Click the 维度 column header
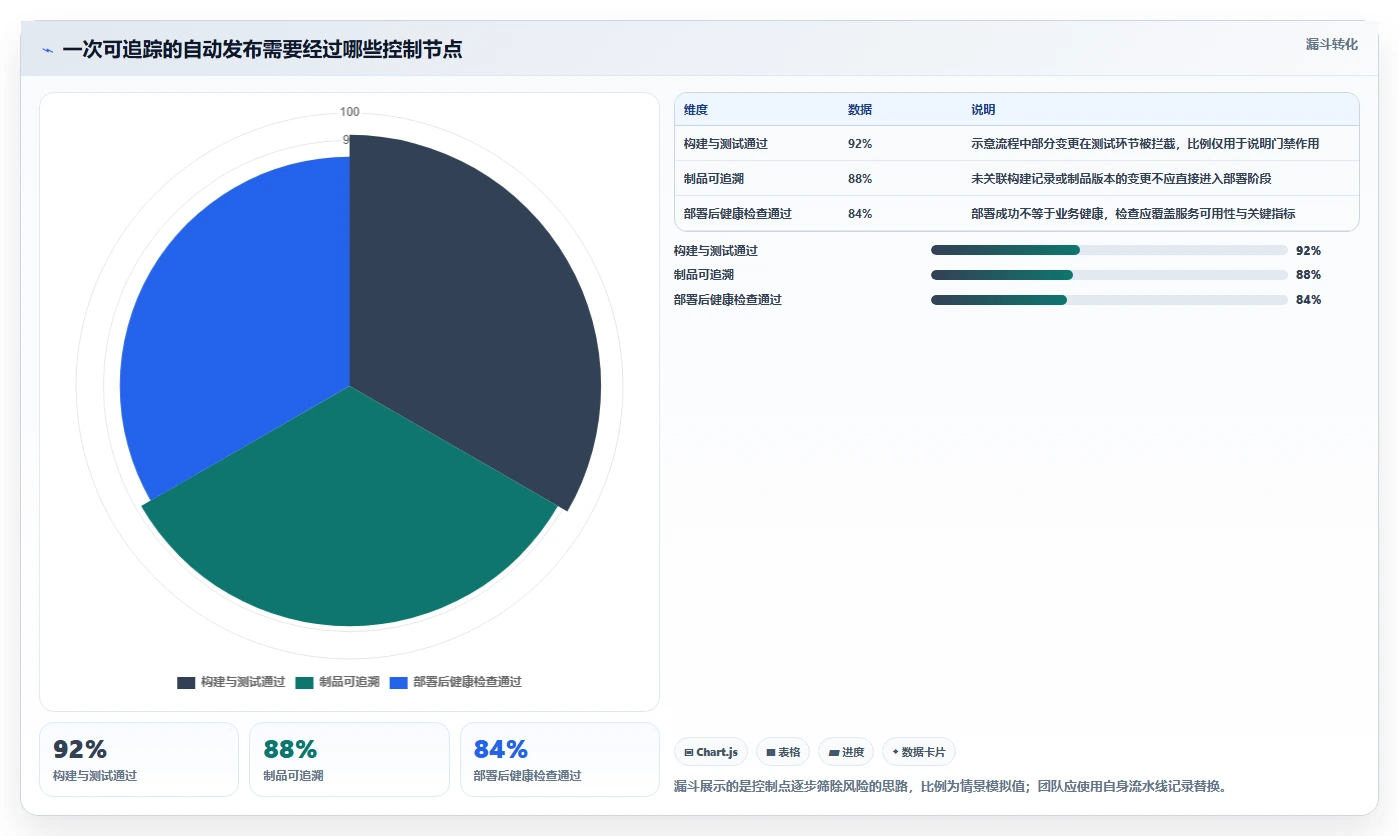The image size is (1399, 836). (696, 110)
